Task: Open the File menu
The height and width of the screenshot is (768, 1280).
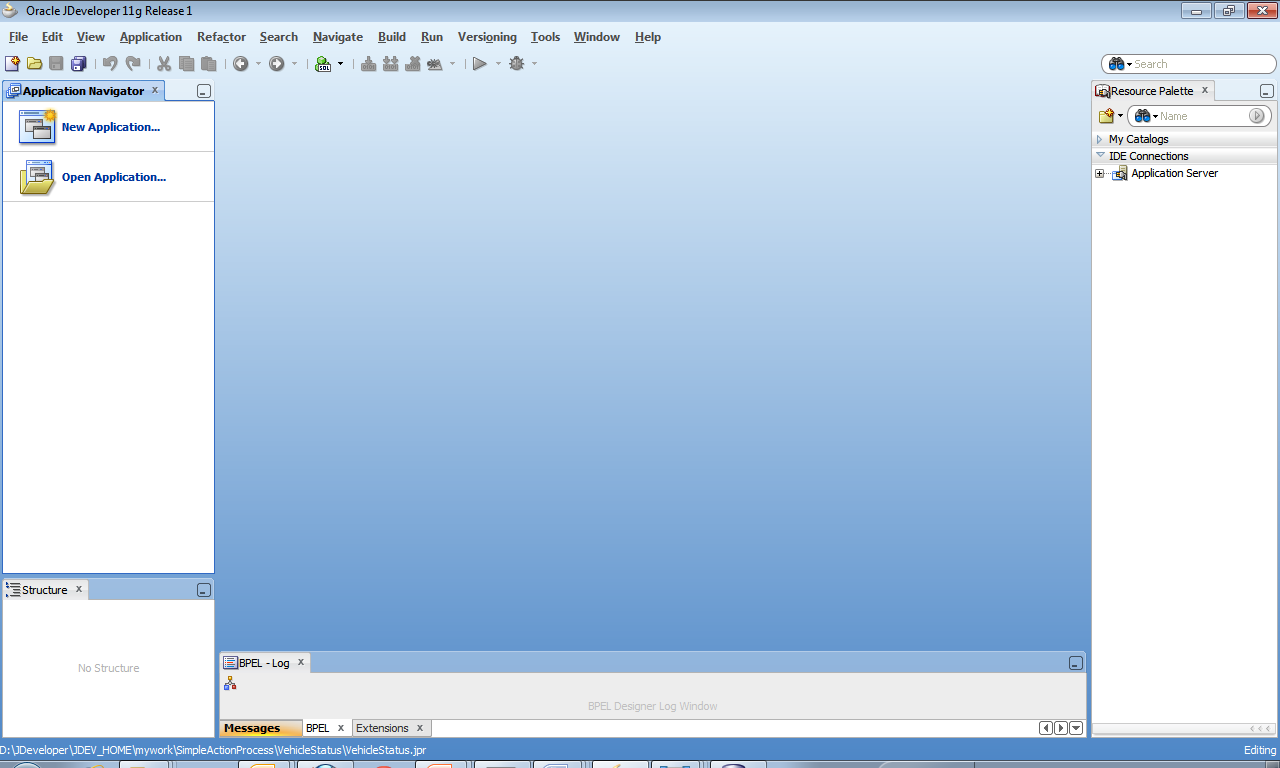Action: click(x=18, y=37)
